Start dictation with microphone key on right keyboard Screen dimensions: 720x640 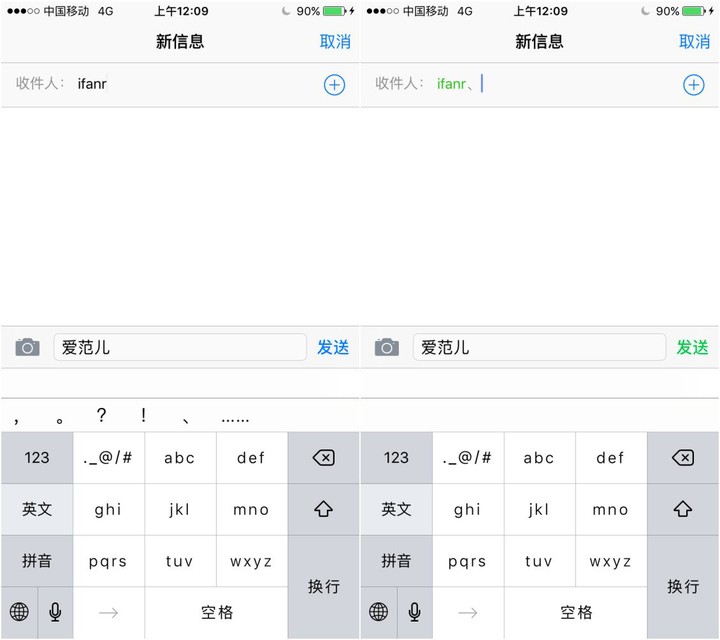(x=415, y=612)
